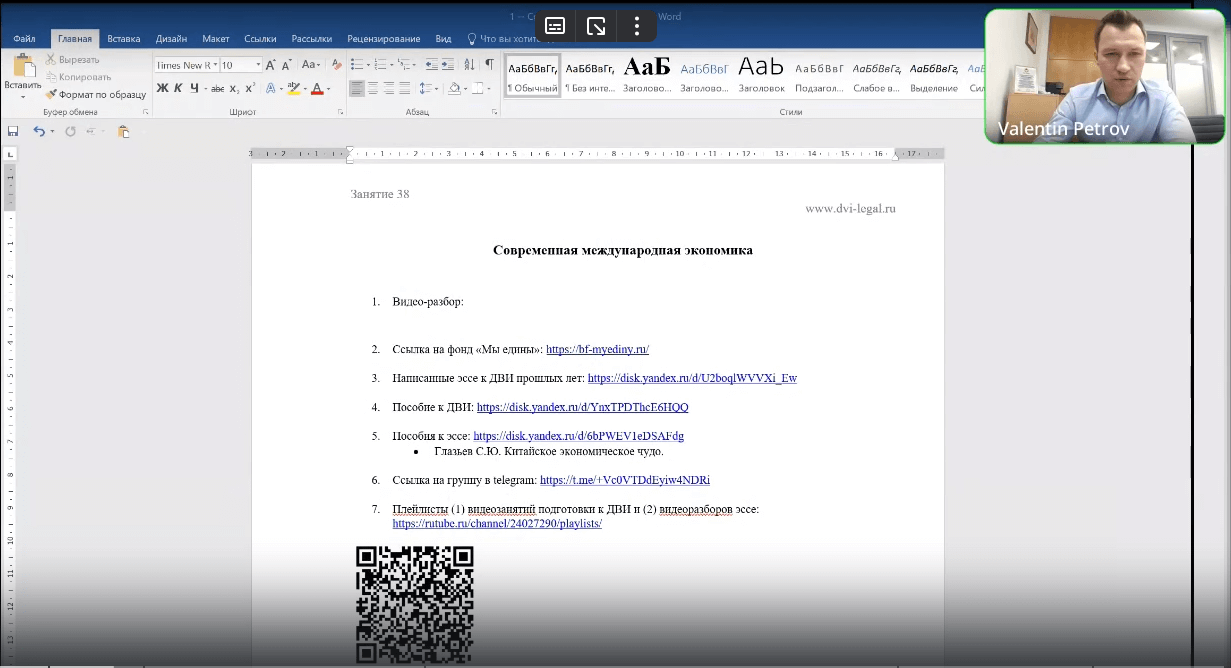The image size is (1231, 668).
Task: Undo the last action
Action: tap(38, 131)
